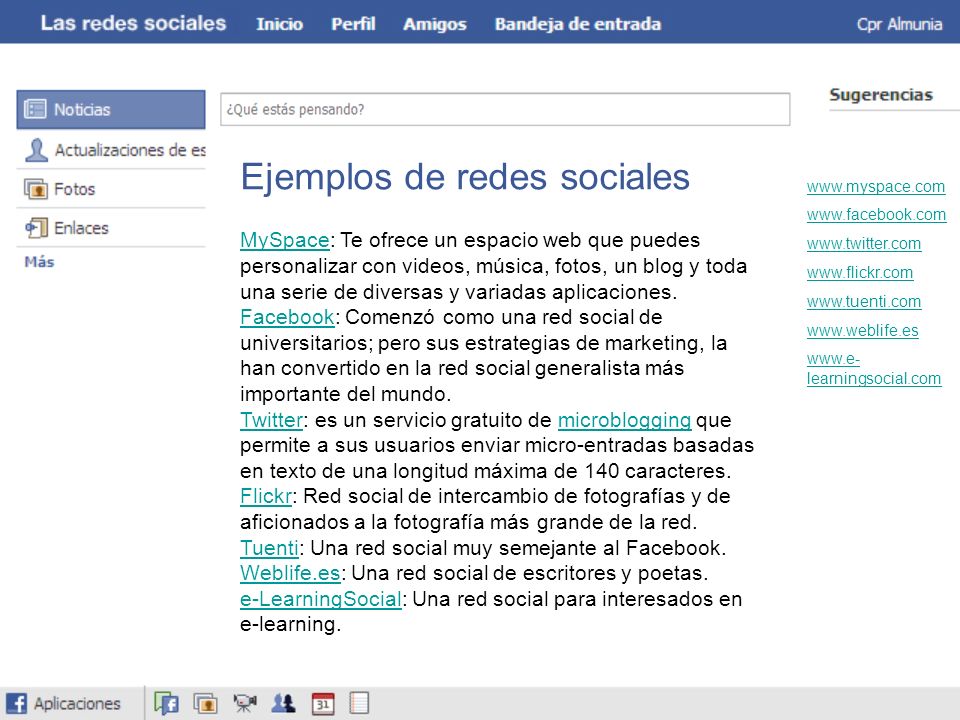
Task: Open www.e-learningsocial.com suggestion link
Action: point(874,369)
